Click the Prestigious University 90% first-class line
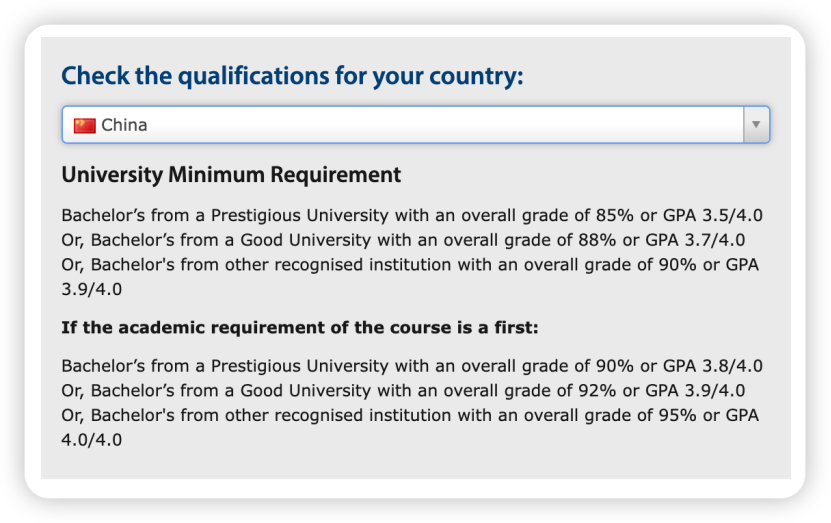The image size is (831, 523). tap(412, 366)
